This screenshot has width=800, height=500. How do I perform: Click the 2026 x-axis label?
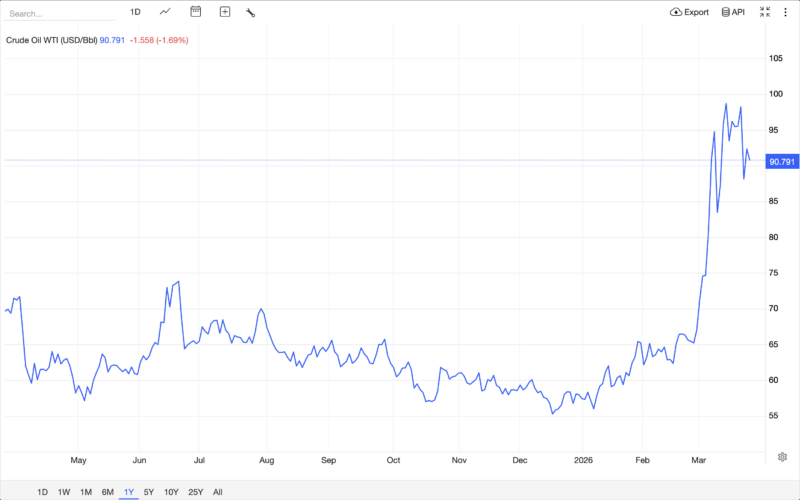click(x=583, y=460)
